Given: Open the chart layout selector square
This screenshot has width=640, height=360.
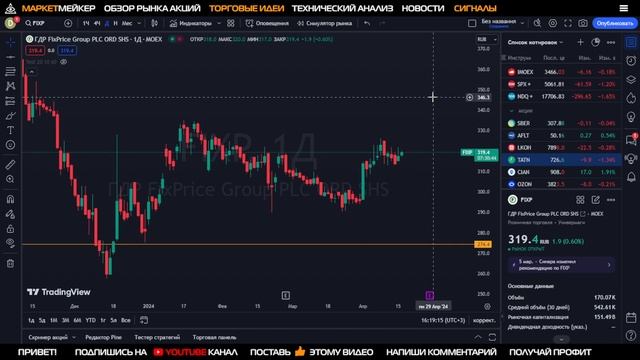Looking at the screenshot, I should click(x=472, y=23).
